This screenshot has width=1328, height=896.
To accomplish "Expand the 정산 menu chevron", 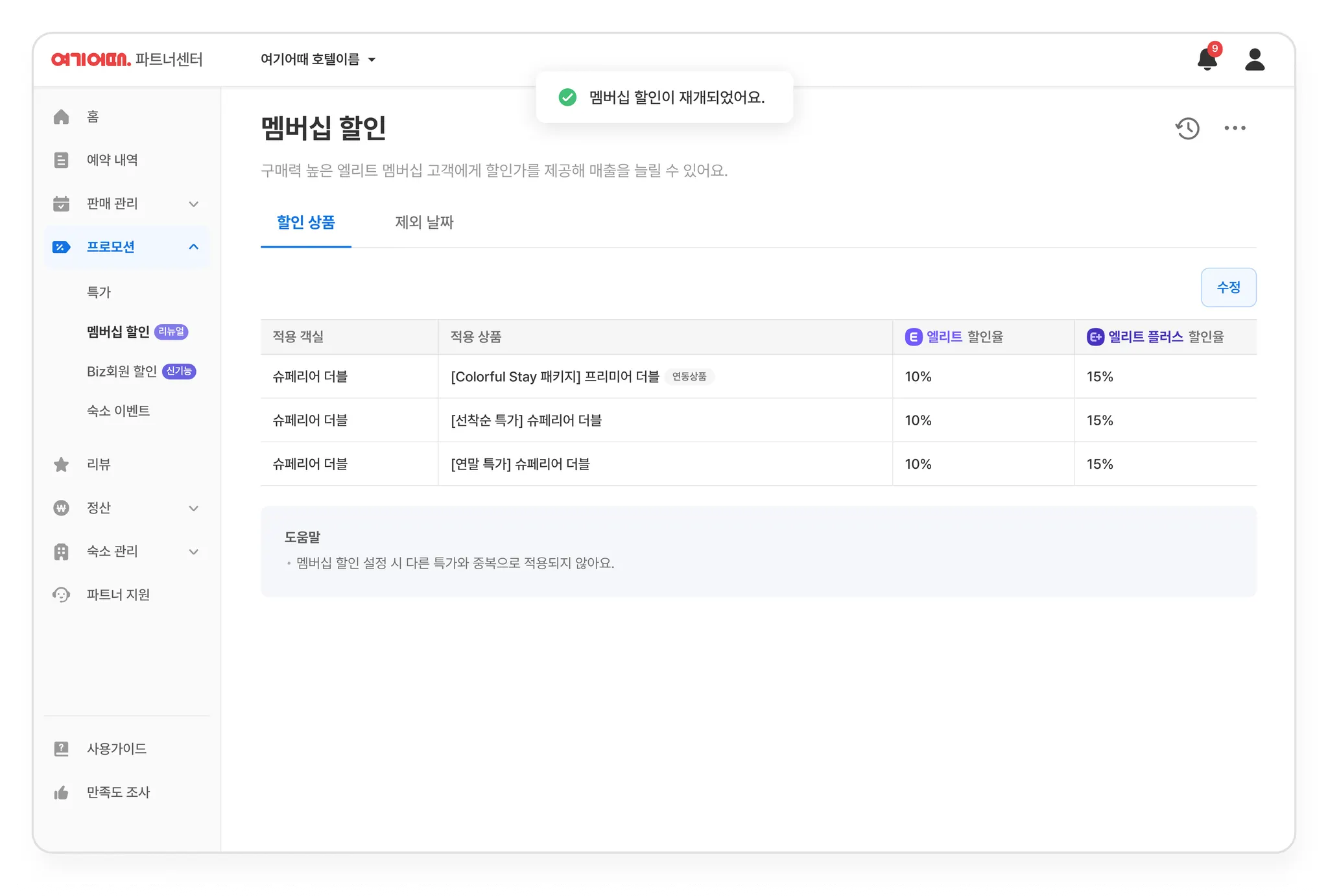I will click(x=193, y=508).
